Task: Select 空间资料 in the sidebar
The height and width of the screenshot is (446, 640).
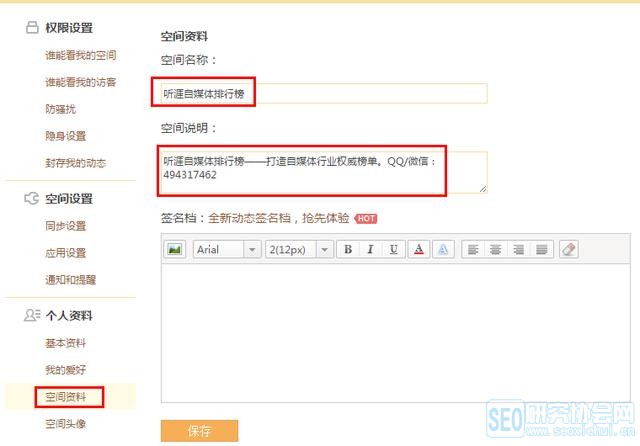Action: tap(66, 397)
